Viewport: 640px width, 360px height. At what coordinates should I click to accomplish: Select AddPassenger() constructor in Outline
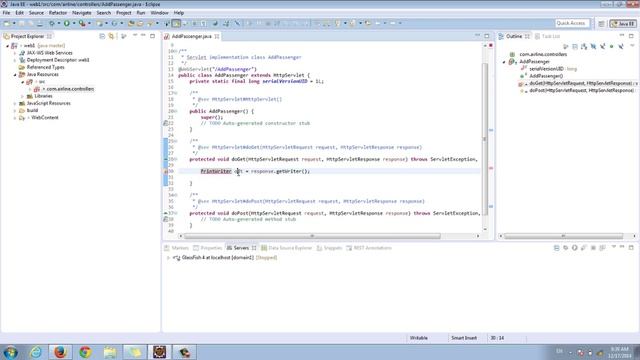[546, 76]
